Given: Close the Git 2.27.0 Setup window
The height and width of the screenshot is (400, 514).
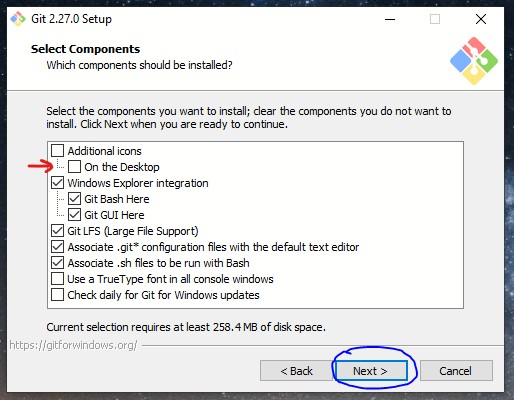Looking at the screenshot, I should tap(481, 19).
